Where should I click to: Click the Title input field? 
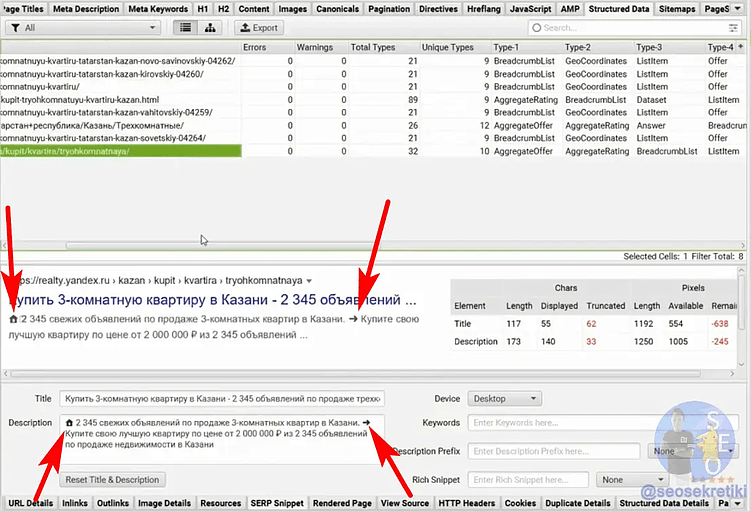(x=222, y=398)
